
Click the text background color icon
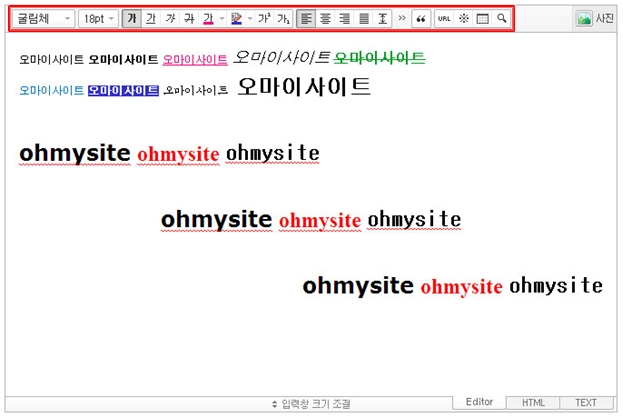pos(235,19)
